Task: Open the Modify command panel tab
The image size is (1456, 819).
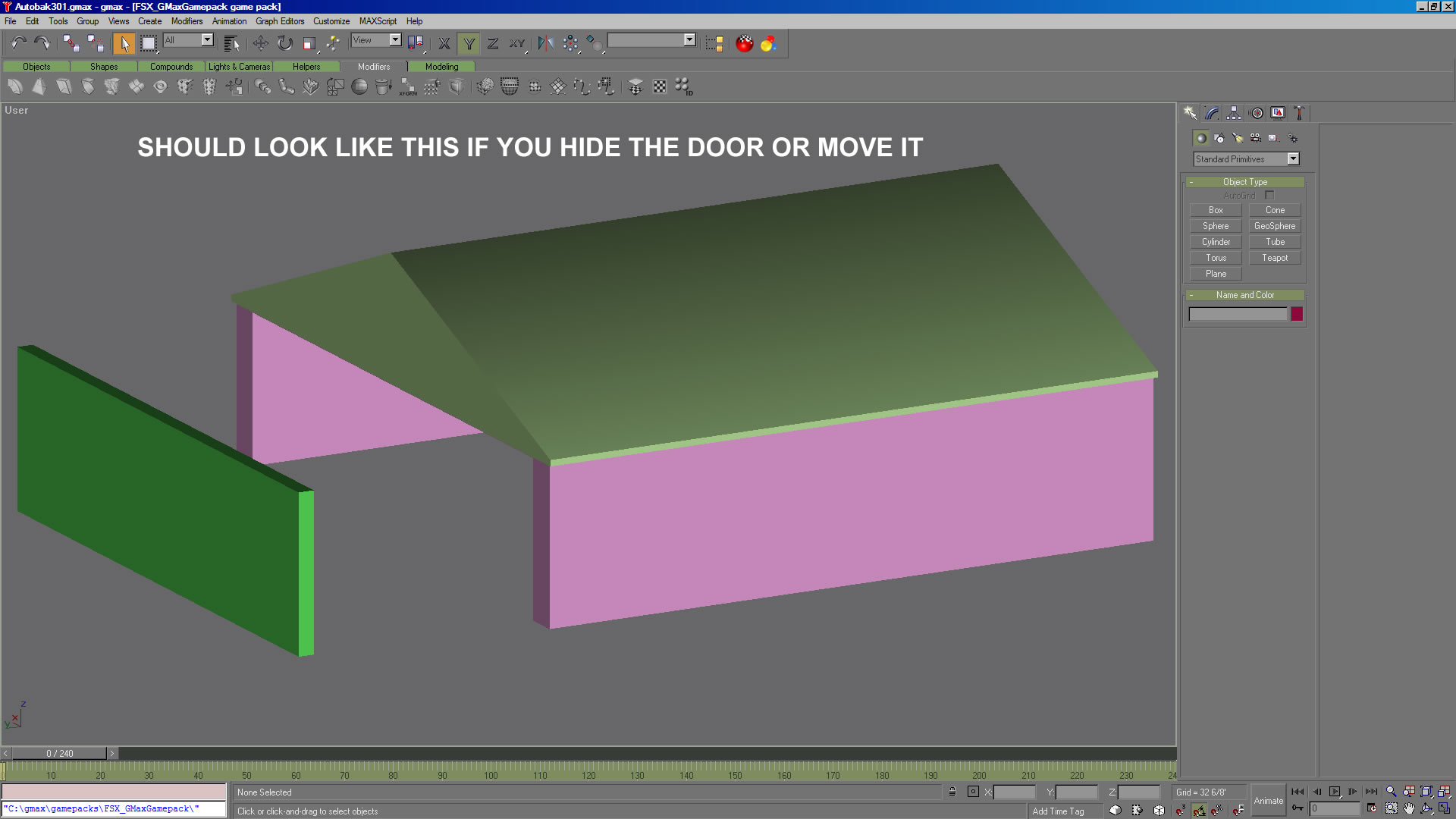Action: coord(1212,113)
